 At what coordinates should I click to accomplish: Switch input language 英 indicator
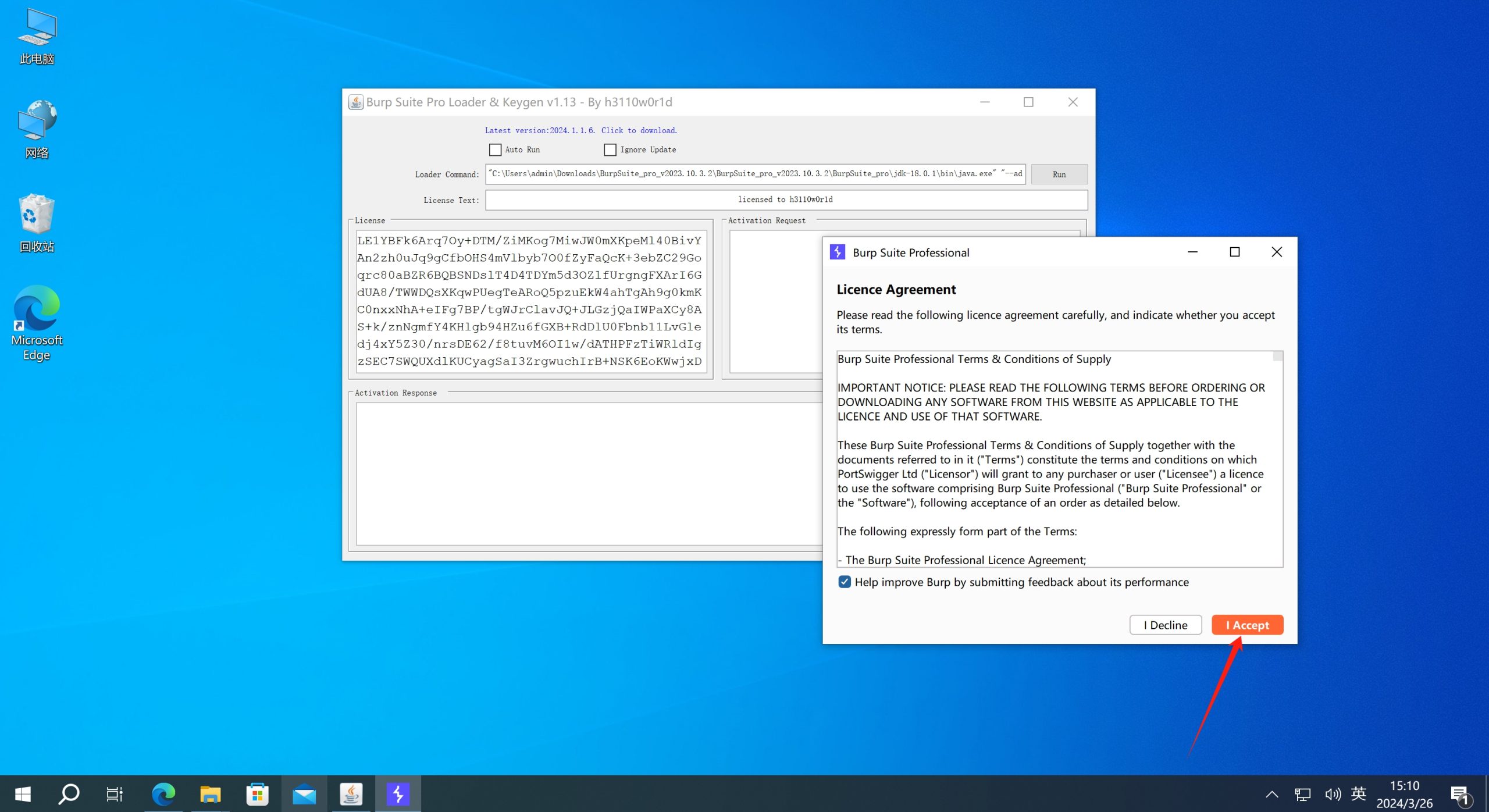(x=1359, y=794)
